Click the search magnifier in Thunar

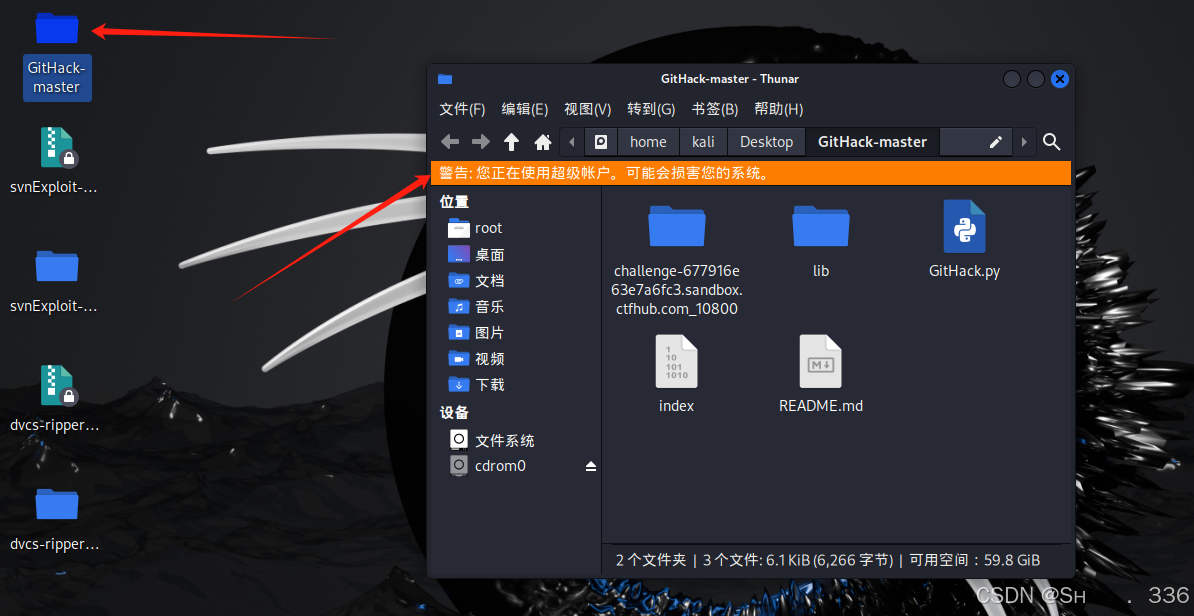tap(1052, 142)
